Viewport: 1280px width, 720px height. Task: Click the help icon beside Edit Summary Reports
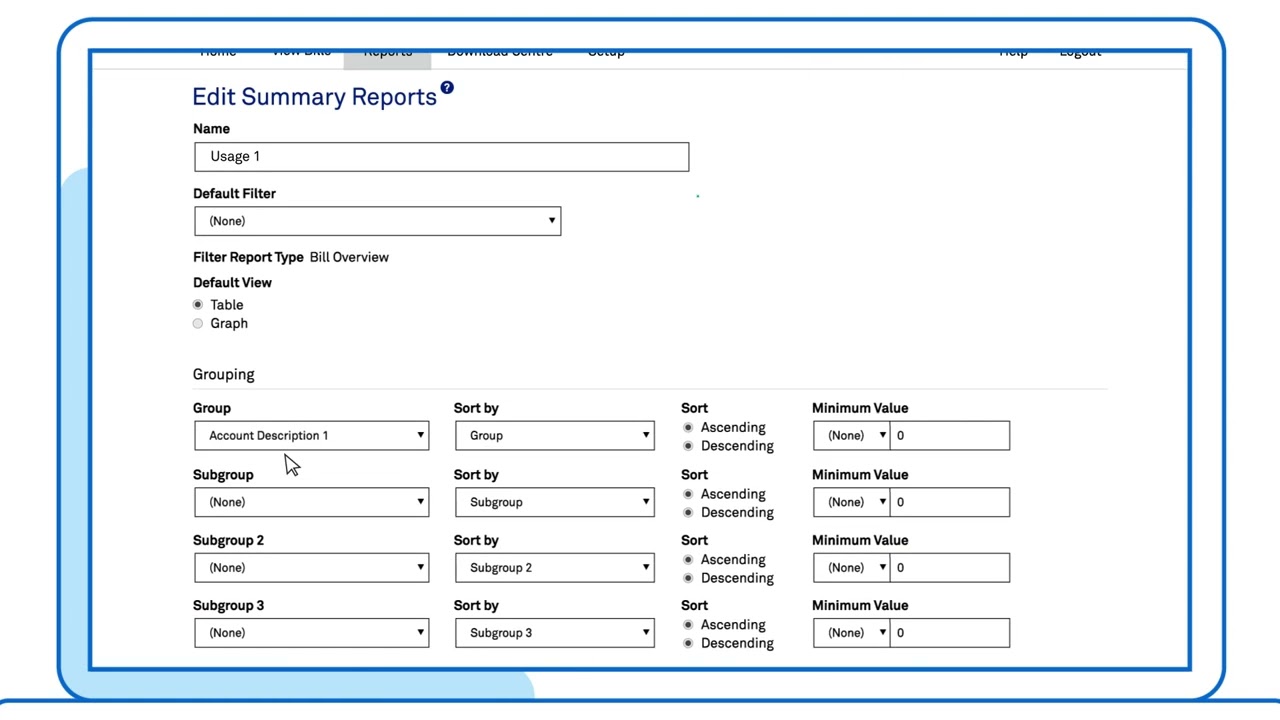[447, 88]
